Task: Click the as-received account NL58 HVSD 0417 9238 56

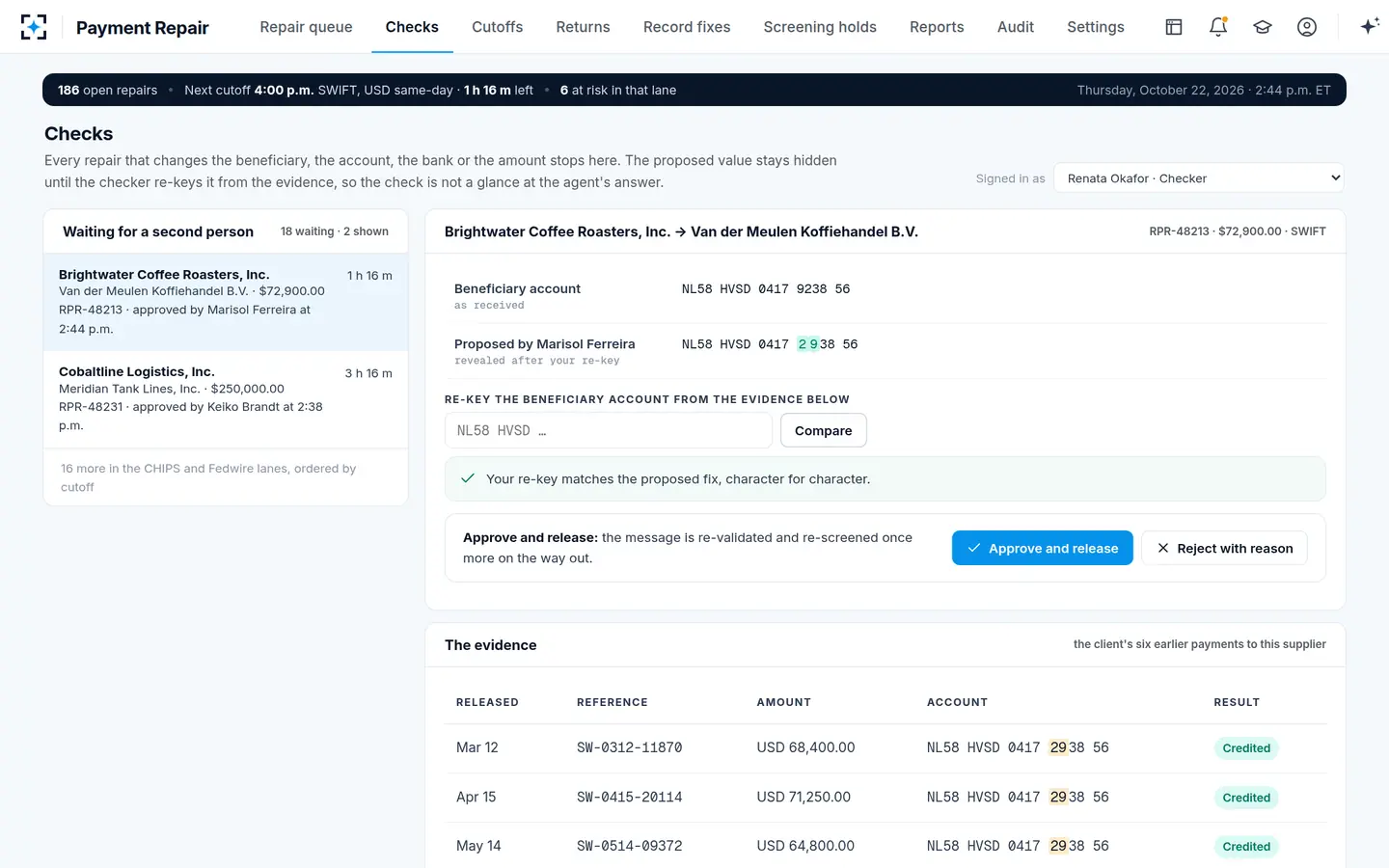Action: tap(766, 288)
